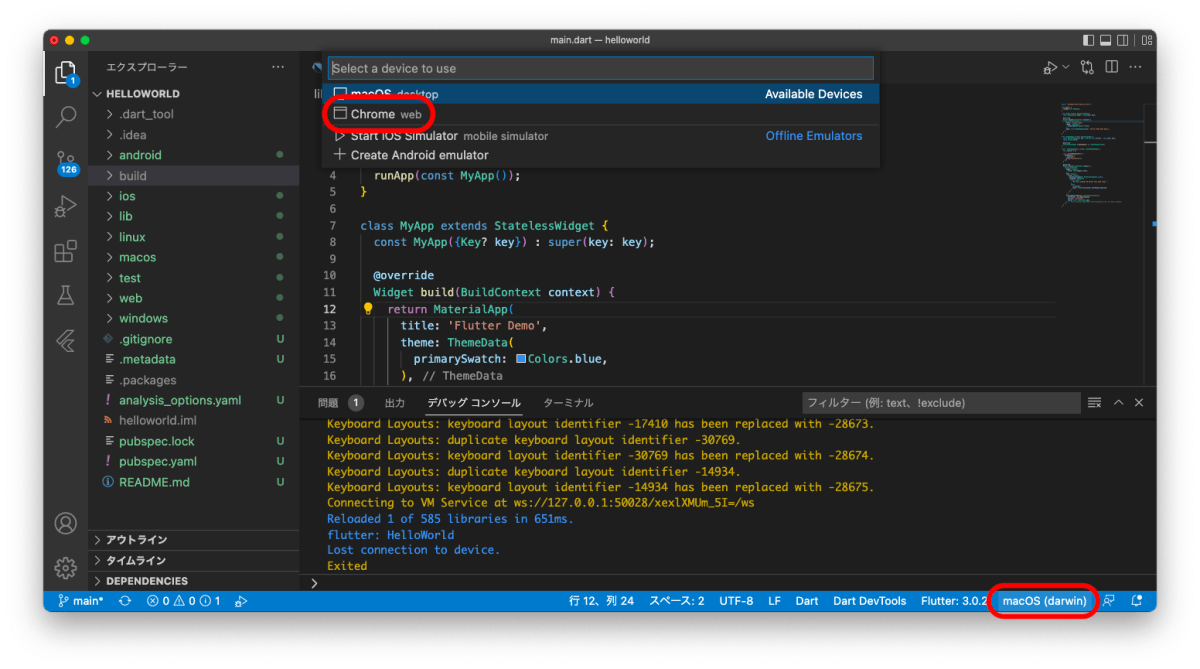1200x669 pixels.
Task: Expand the タイムライン section
Action: coord(137,561)
